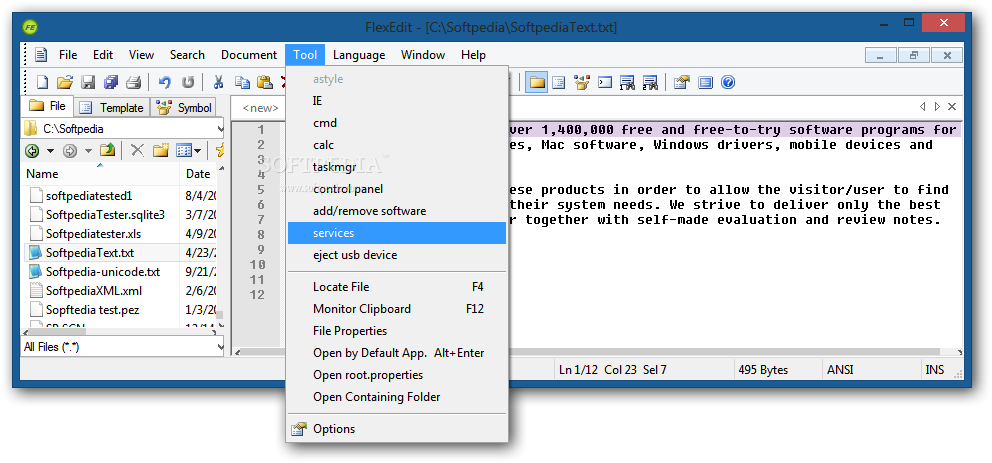Click the FlexEdit application logo icon

pos(30,27)
